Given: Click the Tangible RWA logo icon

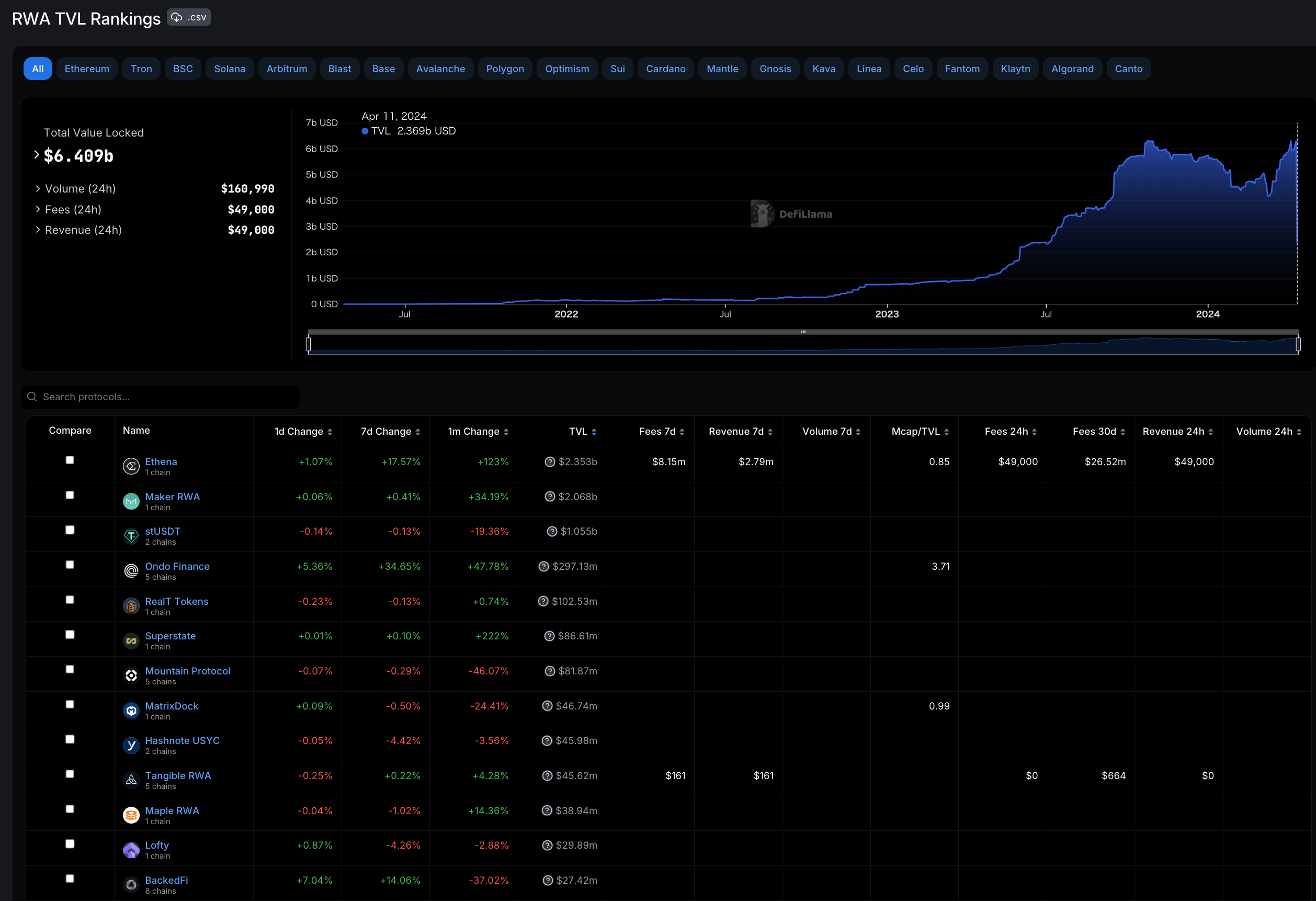Looking at the screenshot, I should 131,780.
